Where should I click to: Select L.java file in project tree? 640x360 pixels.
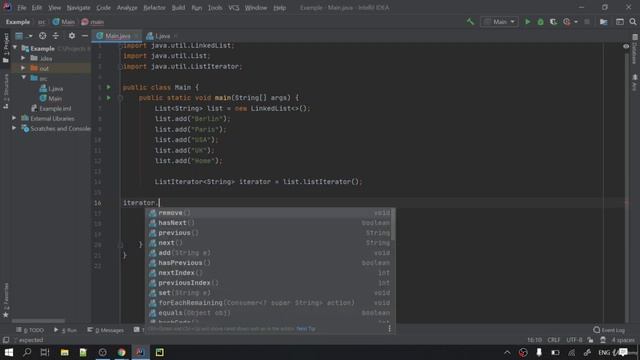tap(51, 88)
